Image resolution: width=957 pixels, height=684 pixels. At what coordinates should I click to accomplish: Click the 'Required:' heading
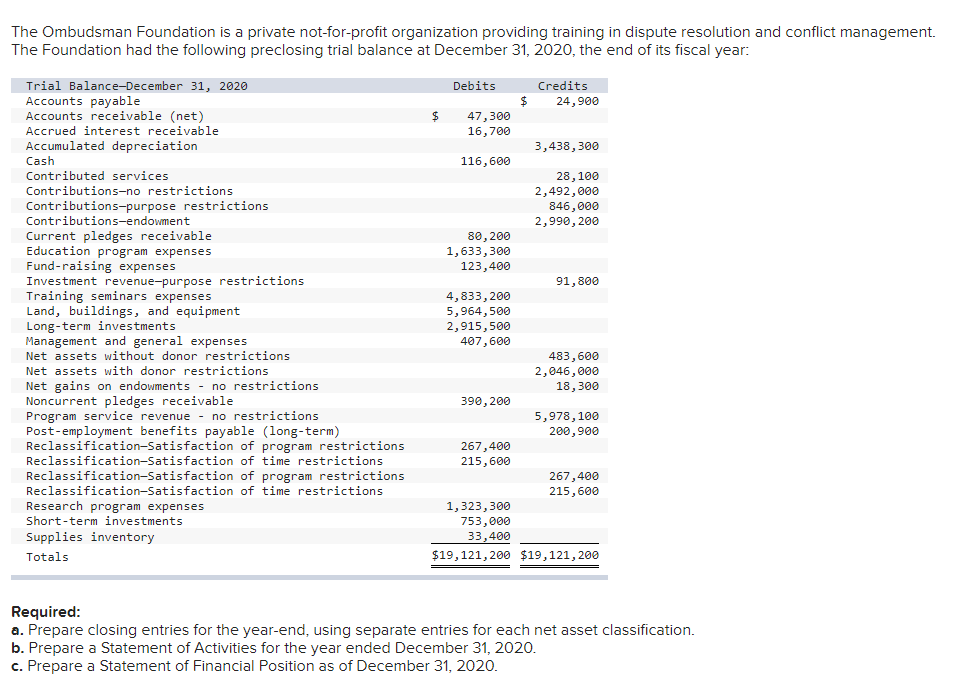point(46,612)
